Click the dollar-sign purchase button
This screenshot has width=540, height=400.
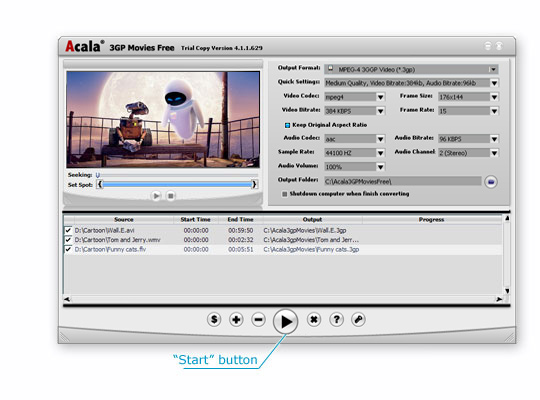click(214, 320)
